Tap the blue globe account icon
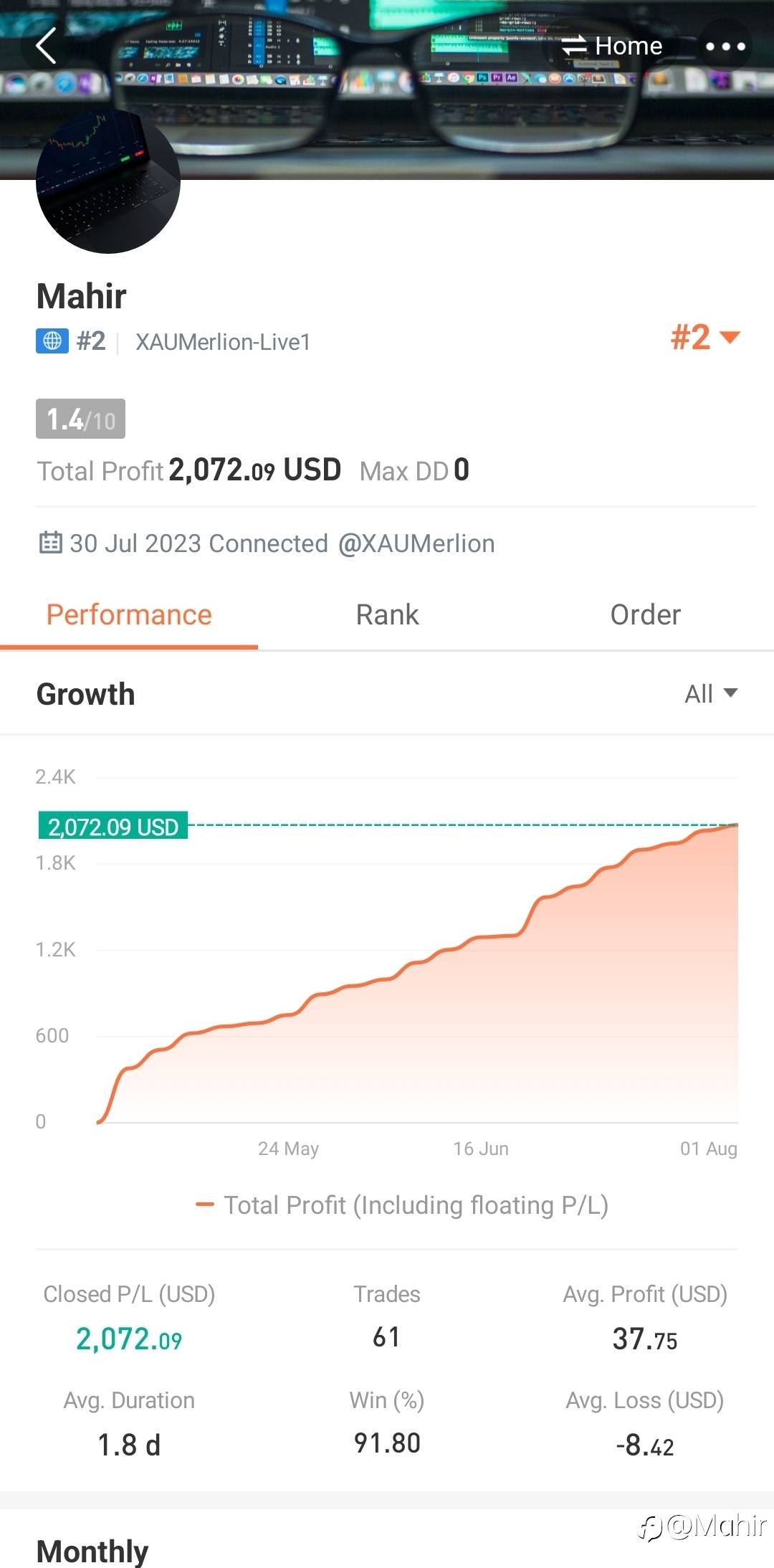 [x=52, y=341]
